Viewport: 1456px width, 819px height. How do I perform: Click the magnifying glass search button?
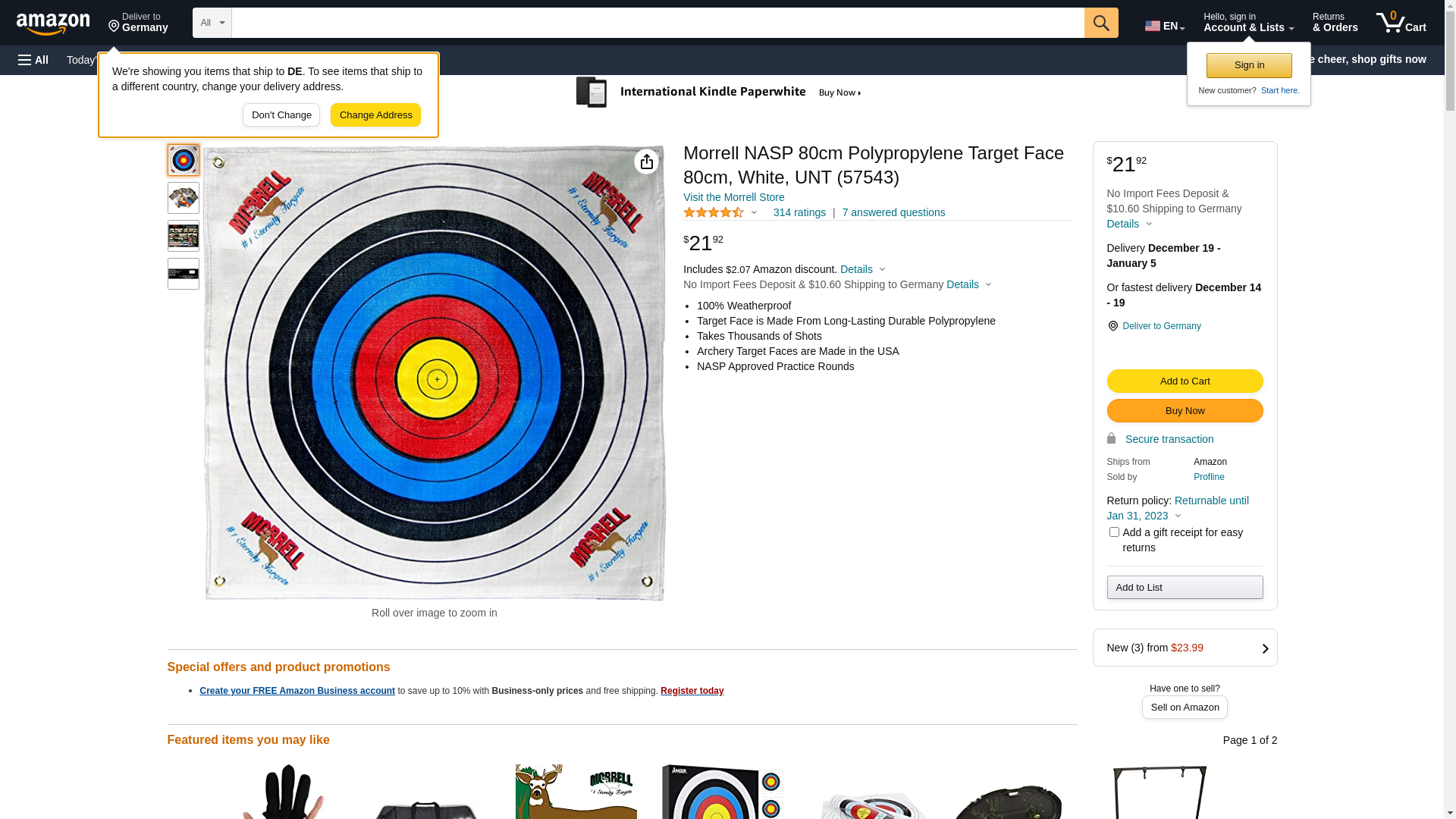pyautogui.click(x=1100, y=23)
